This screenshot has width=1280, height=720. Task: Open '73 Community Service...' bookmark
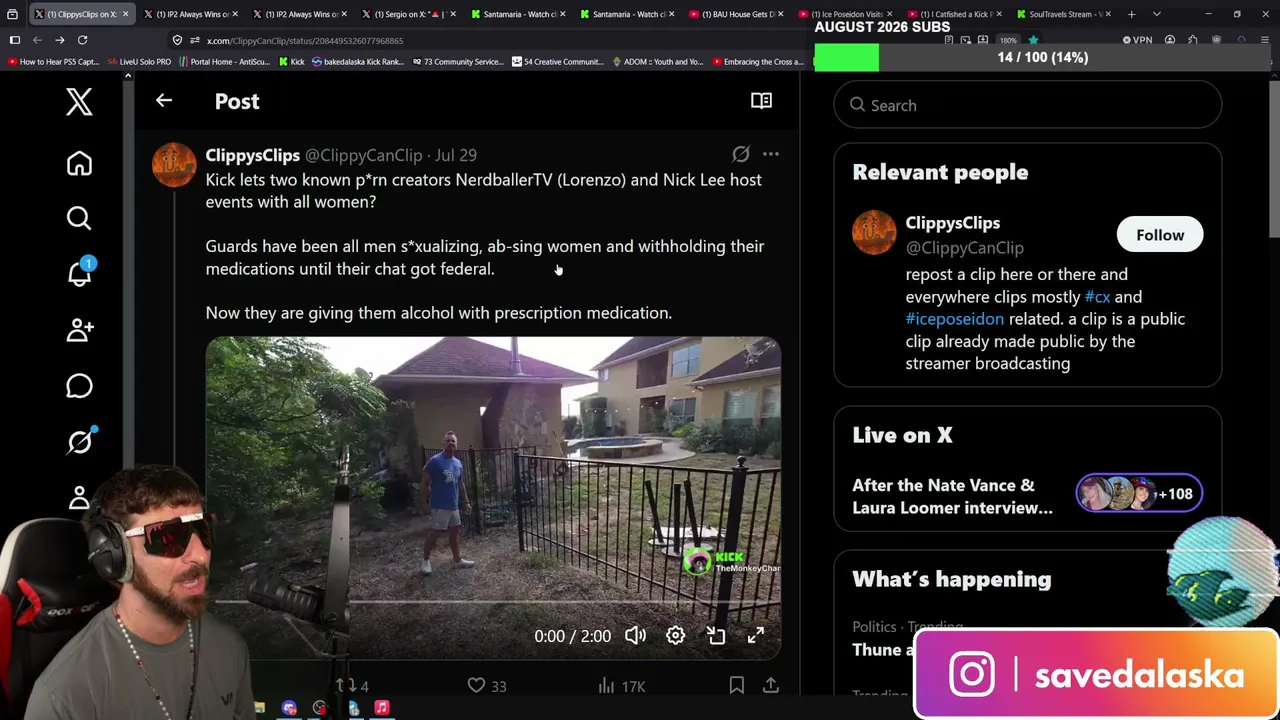coord(457,62)
